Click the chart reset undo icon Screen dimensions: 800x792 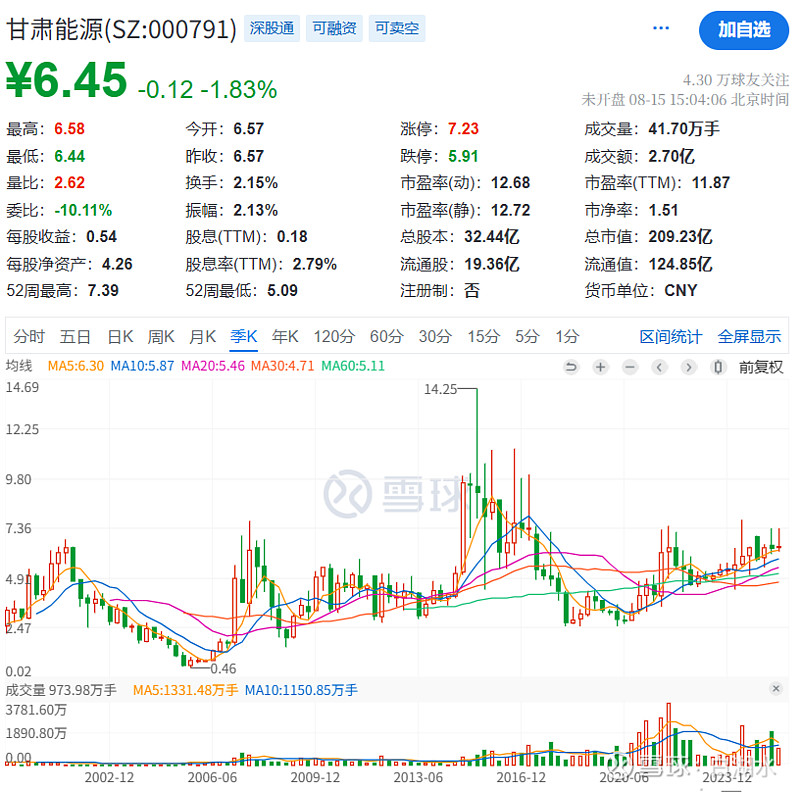pos(571,367)
